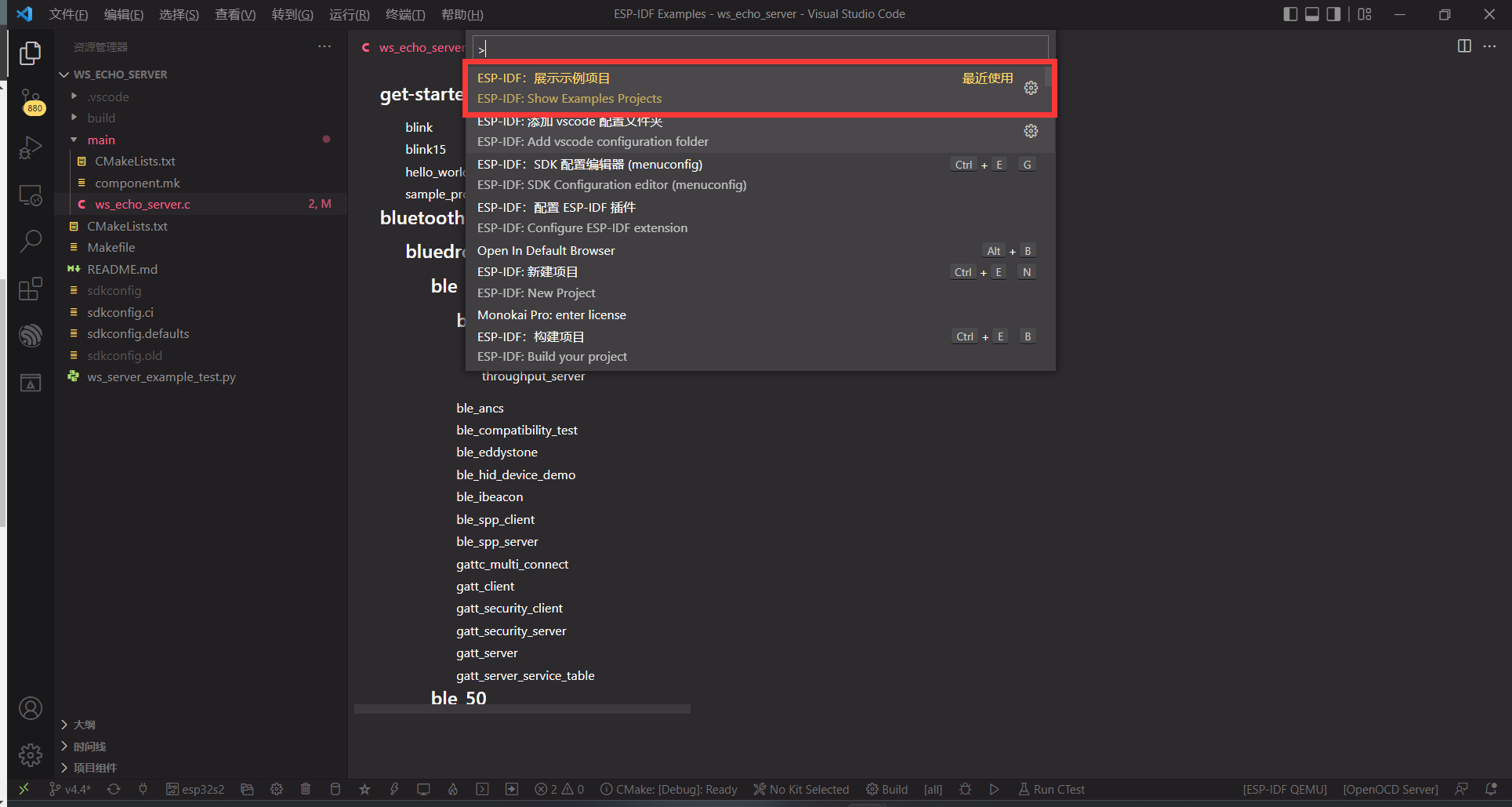1512x807 pixels.
Task: Open the Extensions view in the activity bar
Action: tap(31, 289)
